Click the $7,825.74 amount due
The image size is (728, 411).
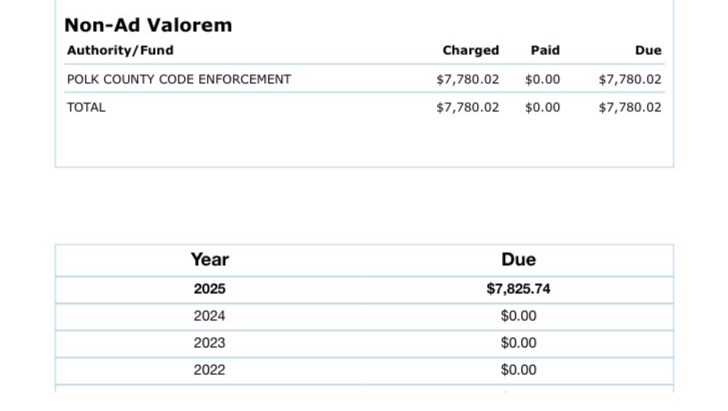tap(518, 289)
